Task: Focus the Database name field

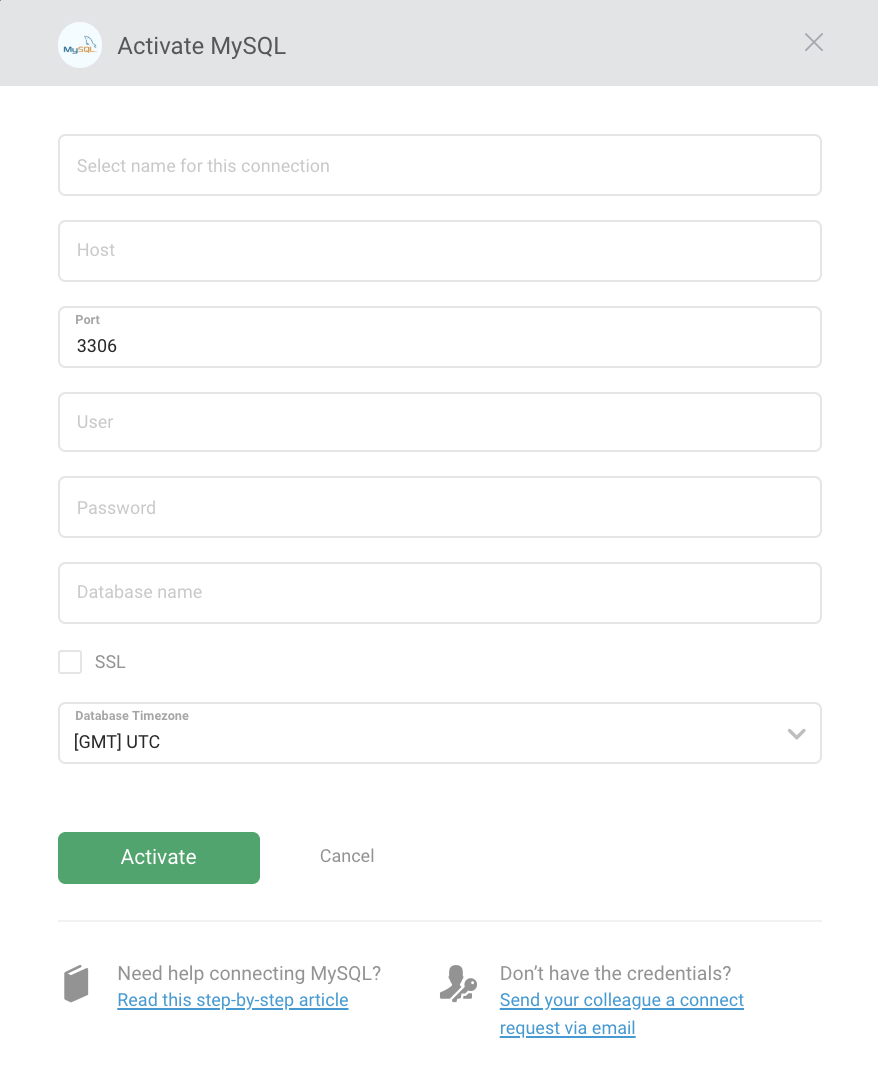Action: point(440,593)
